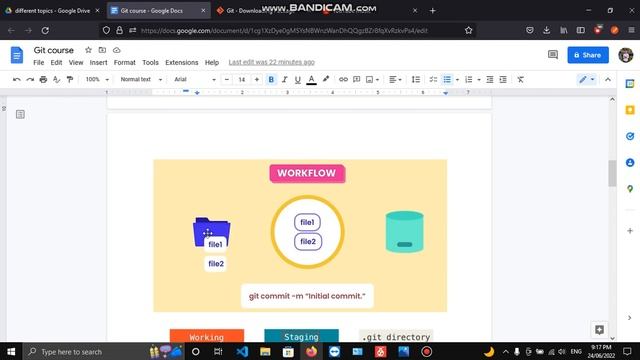Decrease font size with minus button
This screenshot has height=360, width=640.
tap(227, 80)
